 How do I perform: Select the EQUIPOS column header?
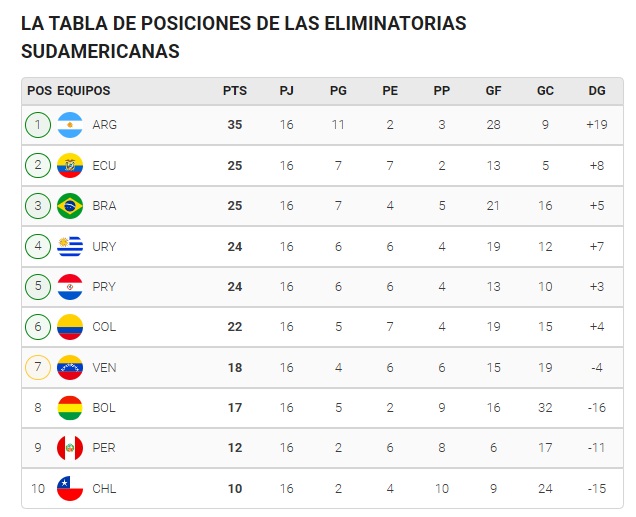click(x=84, y=90)
